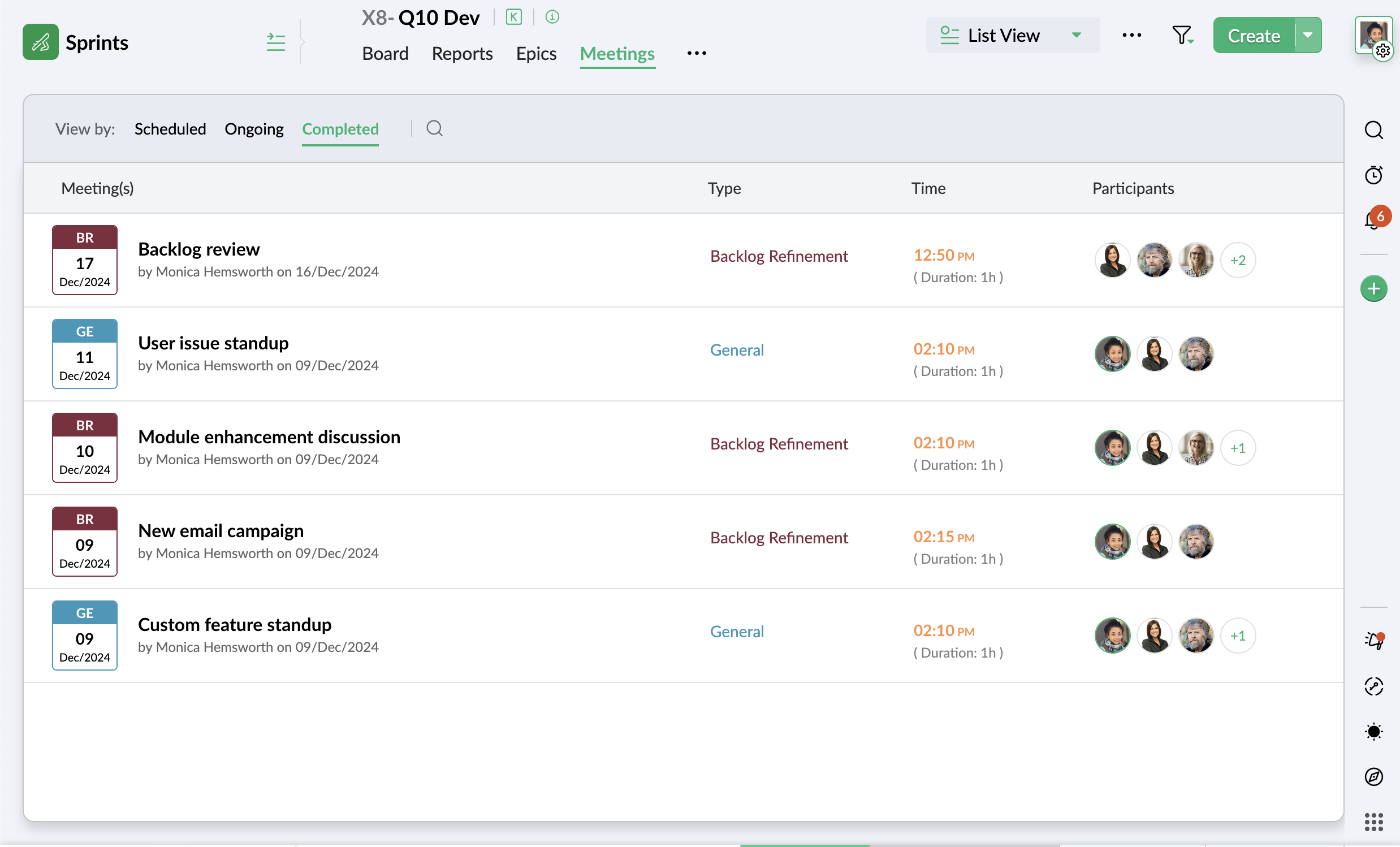The width and height of the screenshot is (1400, 847).
Task: Click the filter funnel icon
Action: pyautogui.click(x=1182, y=35)
